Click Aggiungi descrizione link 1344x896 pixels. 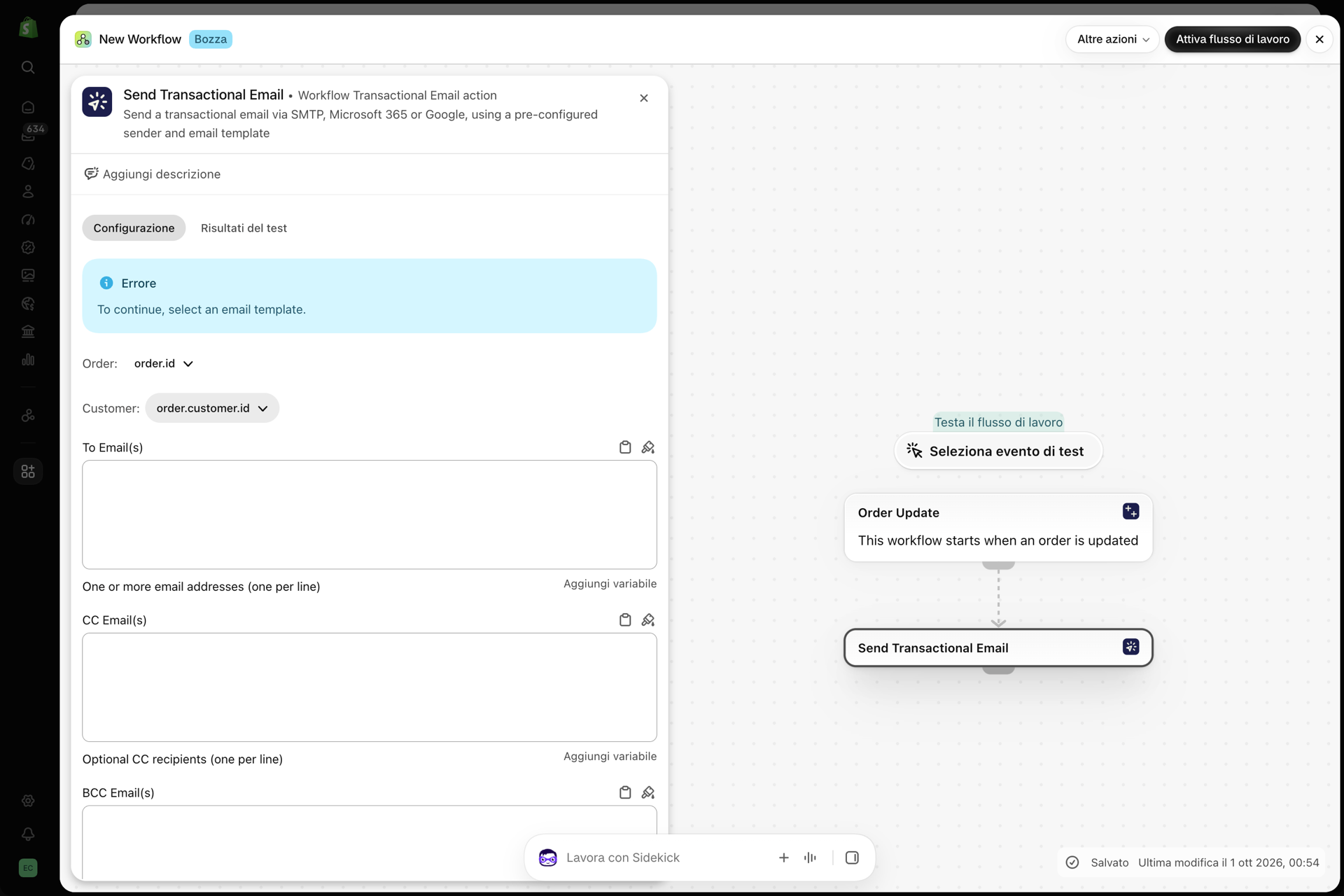coord(152,174)
